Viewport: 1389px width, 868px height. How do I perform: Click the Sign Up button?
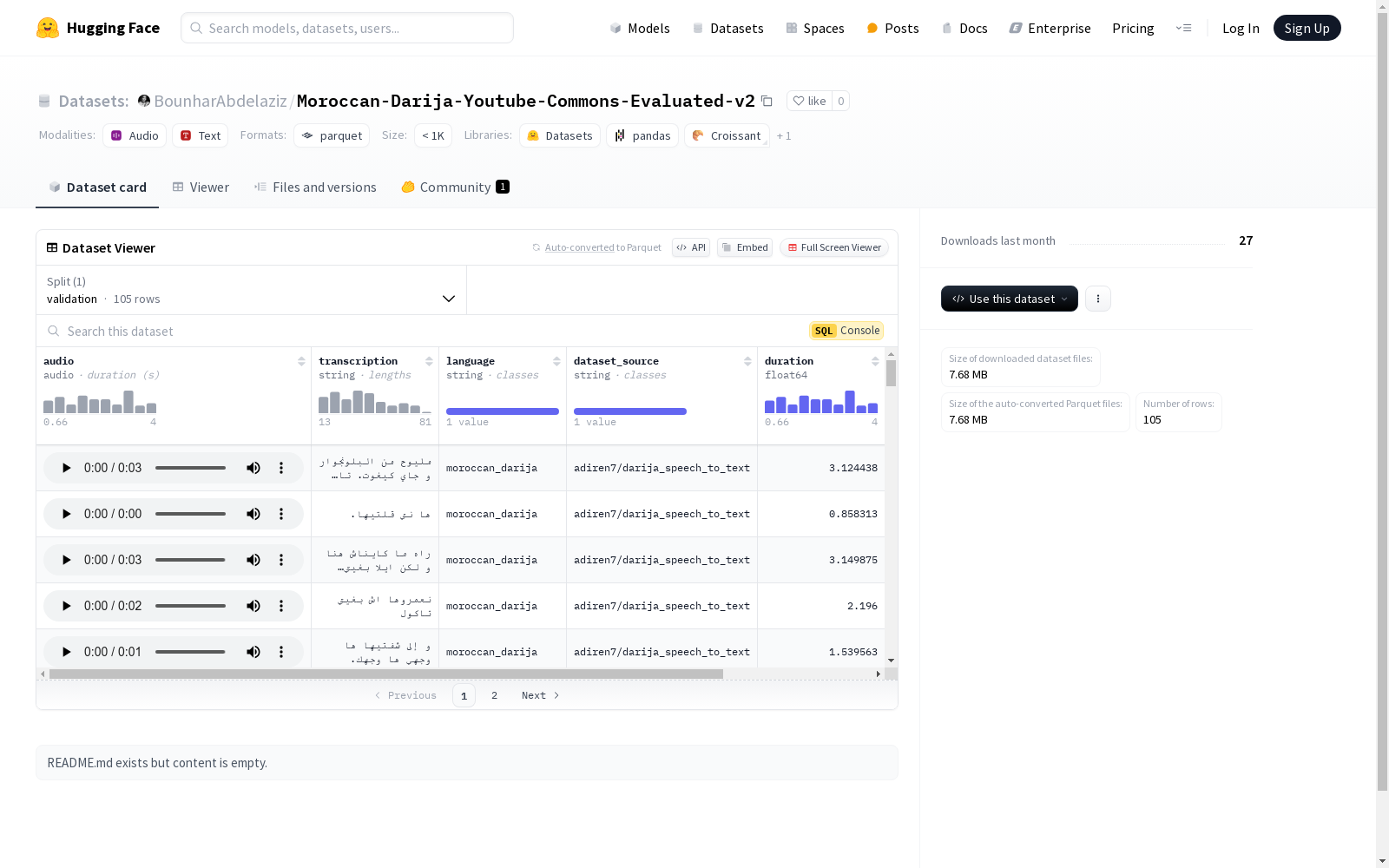click(x=1307, y=28)
